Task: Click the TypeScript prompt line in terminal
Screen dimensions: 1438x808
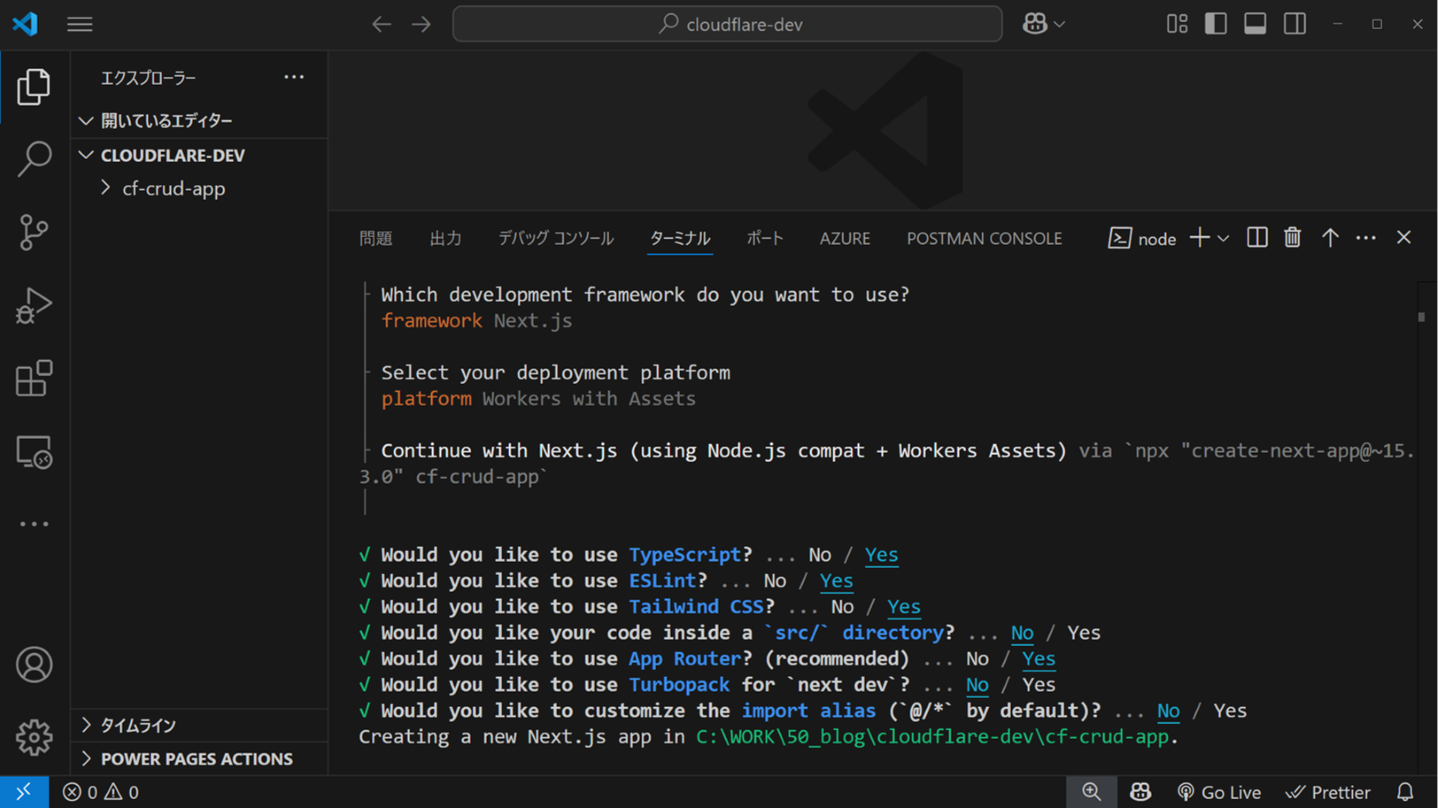Action: (629, 555)
